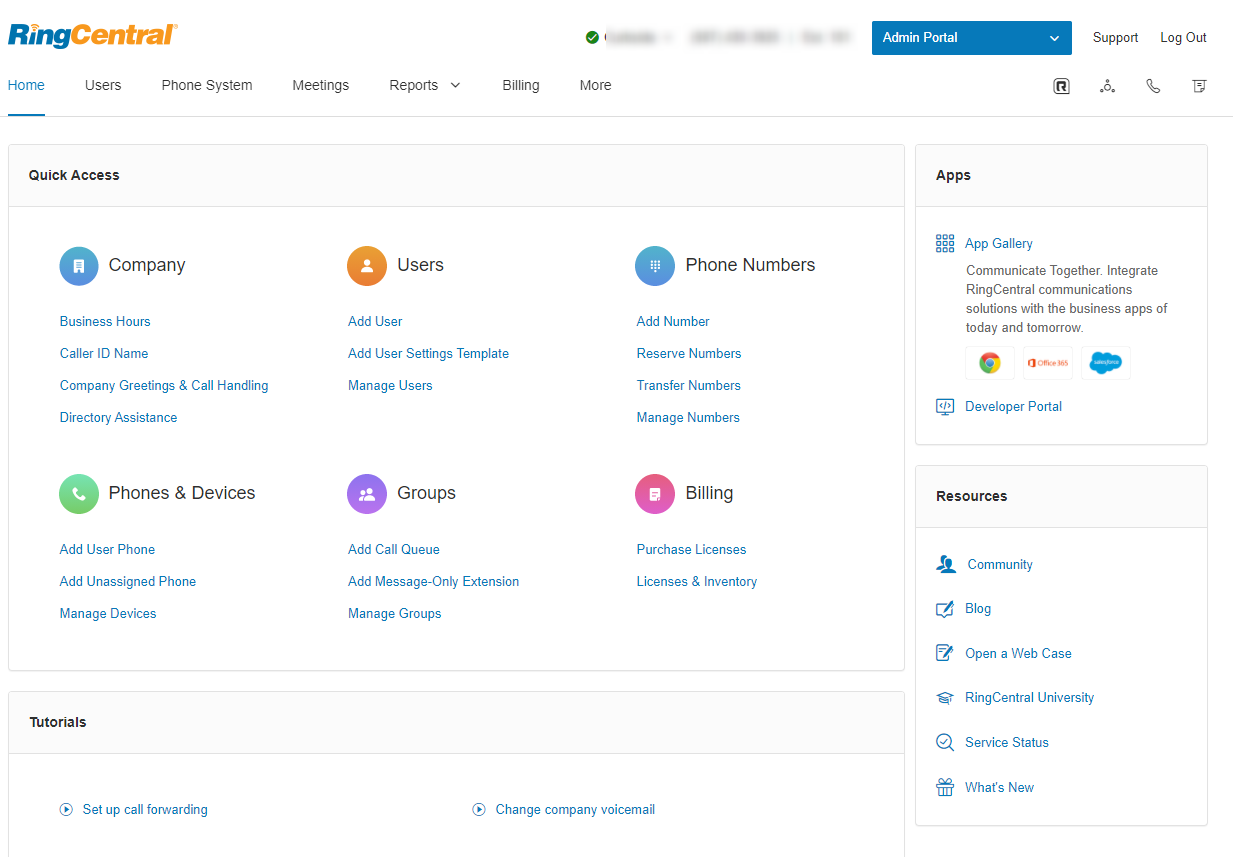Screen dimensions: 1233x857
Task: Click play icon beside Change company voicemail
Action: (x=479, y=810)
